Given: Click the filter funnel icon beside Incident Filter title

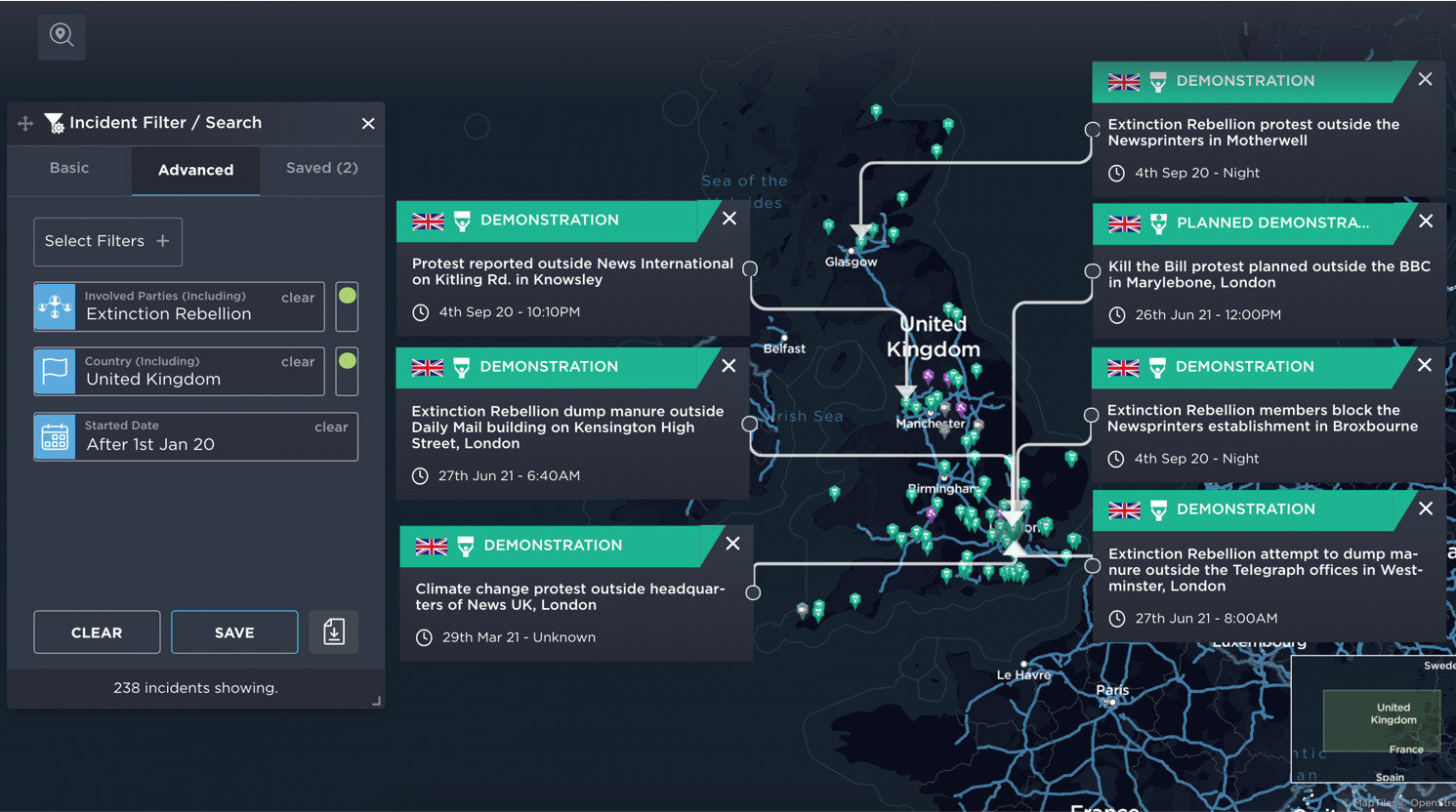Looking at the screenshot, I should [54, 123].
